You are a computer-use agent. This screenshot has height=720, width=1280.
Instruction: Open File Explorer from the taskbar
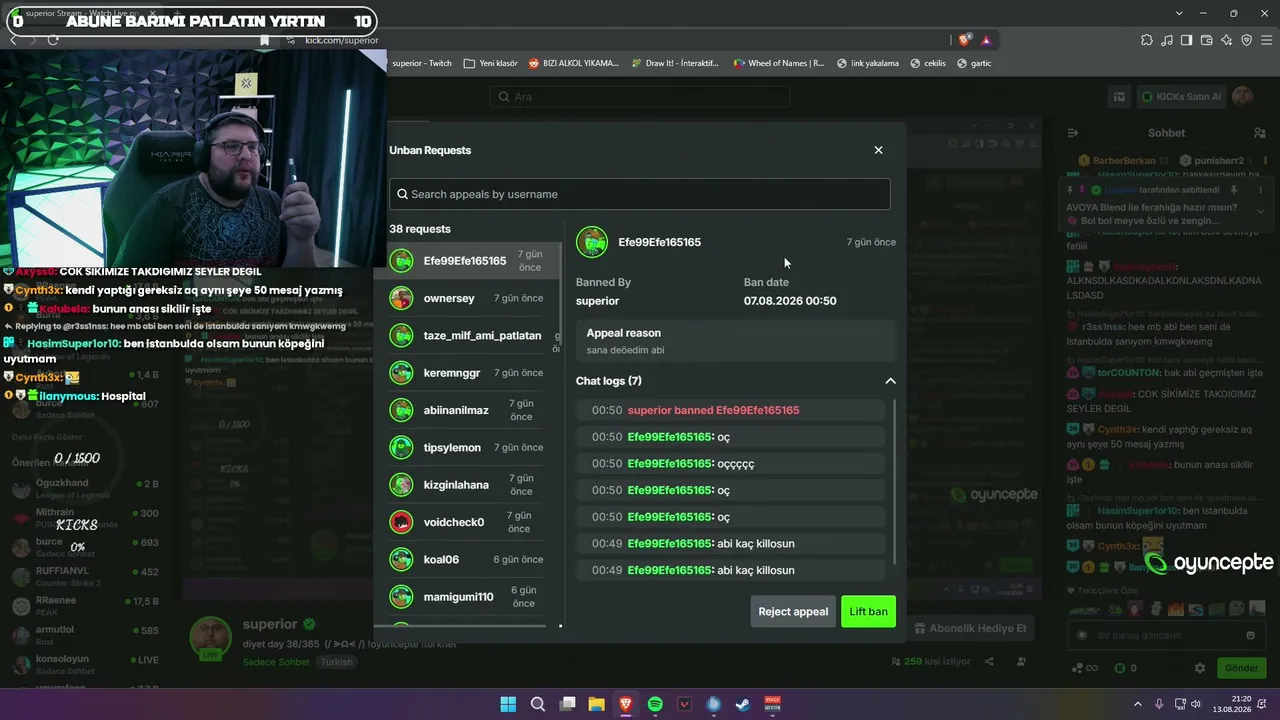pyautogui.click(x=596, y=704)
